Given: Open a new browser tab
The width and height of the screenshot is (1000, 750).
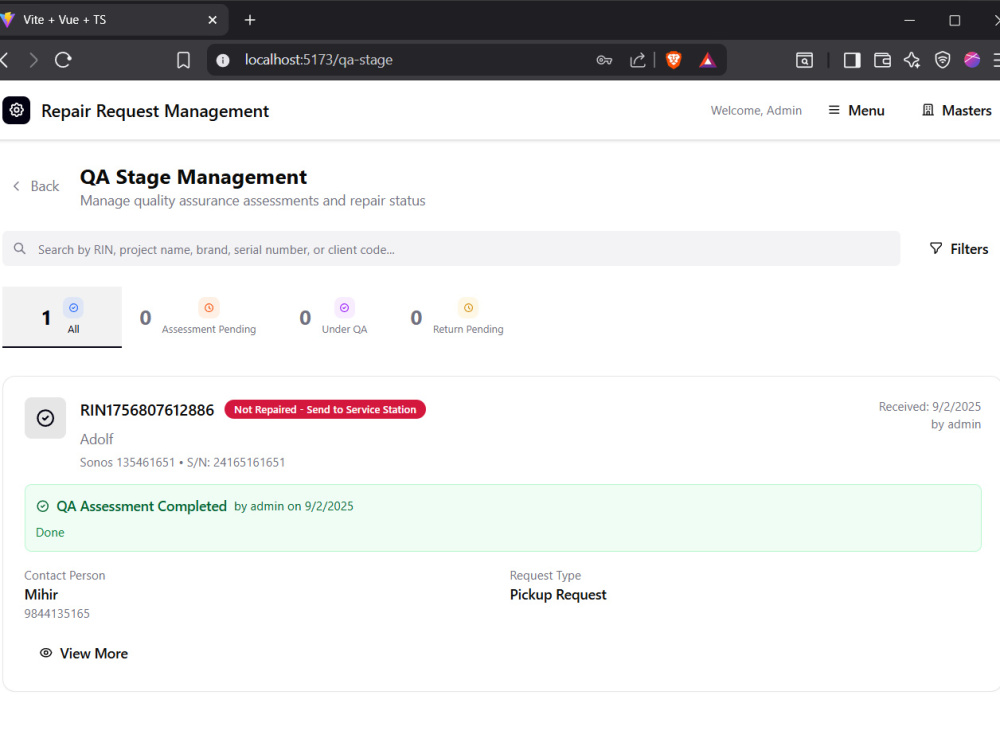Looking at the screenshot, I should point(250,20).
